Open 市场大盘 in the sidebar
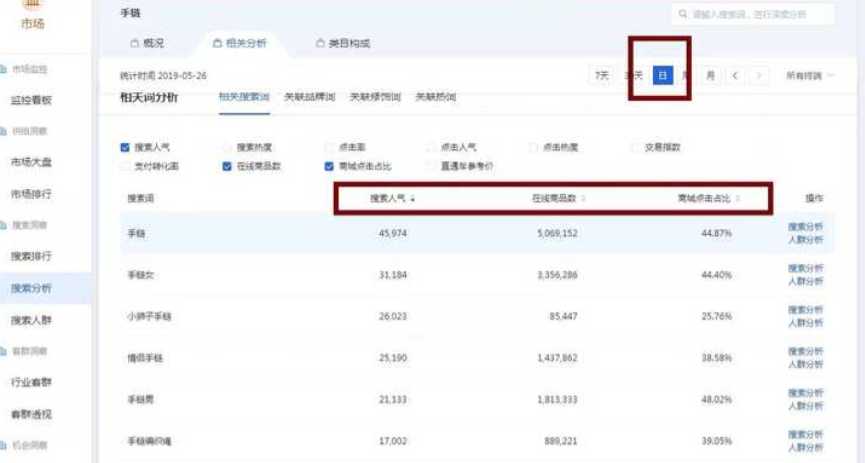865x463 pixels. 31,162
